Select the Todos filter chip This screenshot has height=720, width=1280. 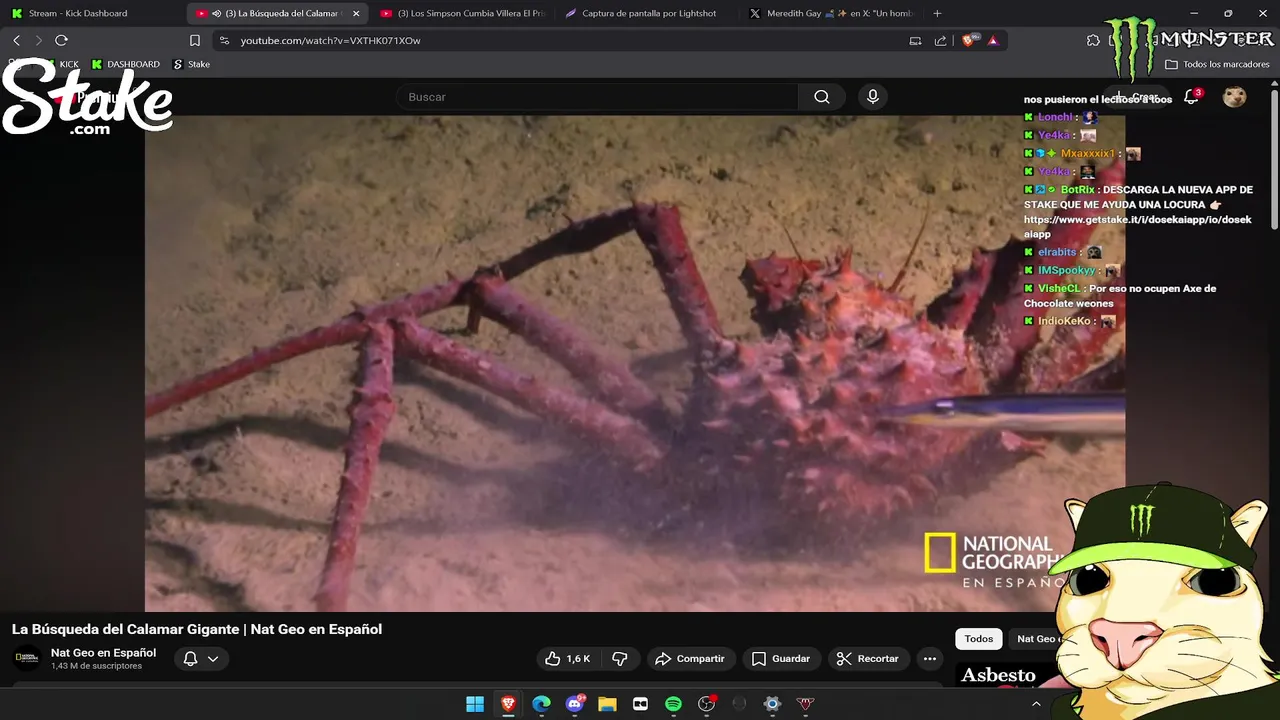pos(979,639)
